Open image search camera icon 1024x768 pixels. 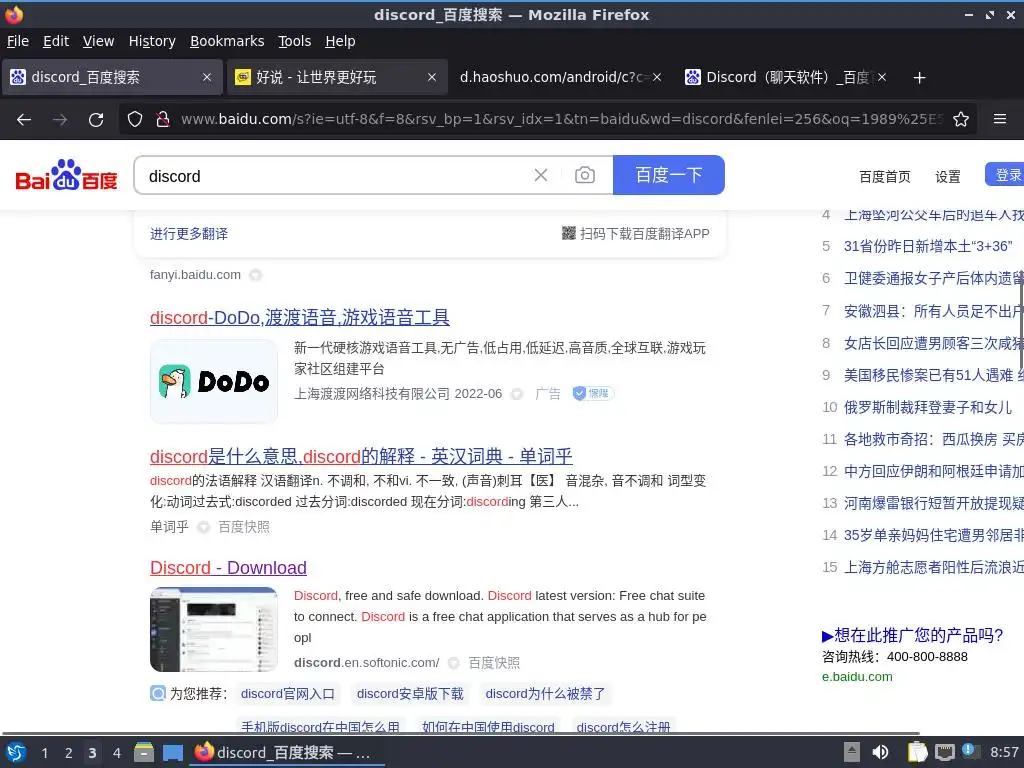(584, 175)
